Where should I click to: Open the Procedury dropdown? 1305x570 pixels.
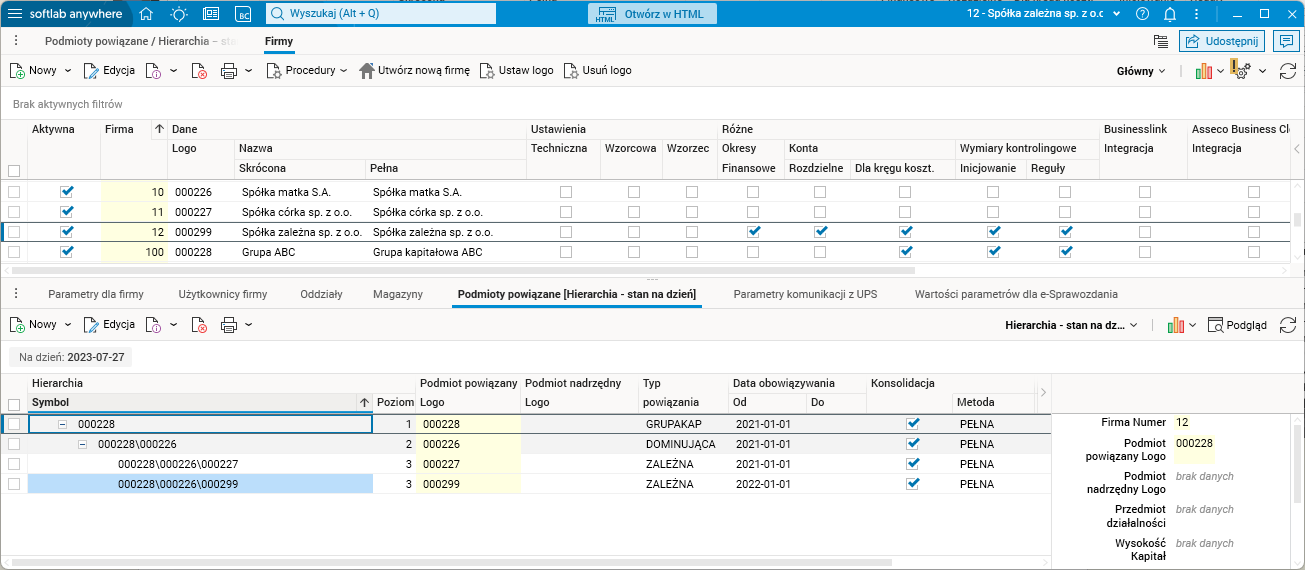pos(307,71)
